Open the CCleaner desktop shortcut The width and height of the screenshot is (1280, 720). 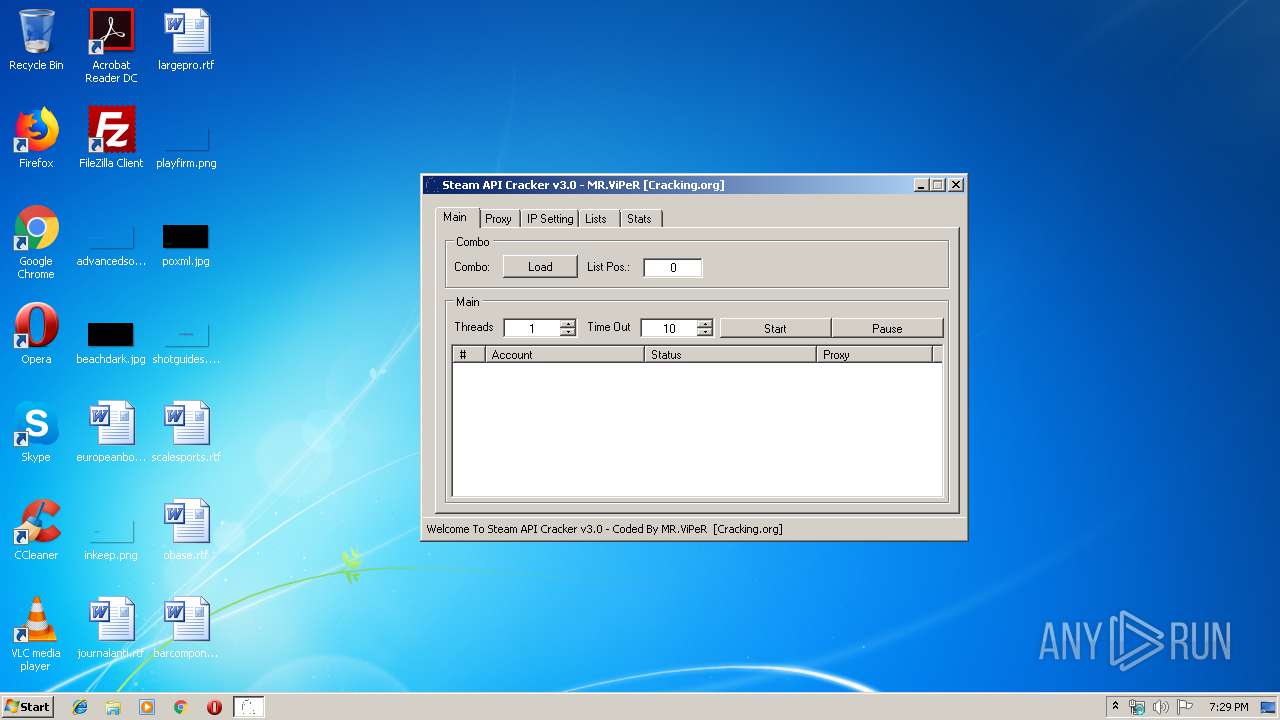click(x=36, y=530)
